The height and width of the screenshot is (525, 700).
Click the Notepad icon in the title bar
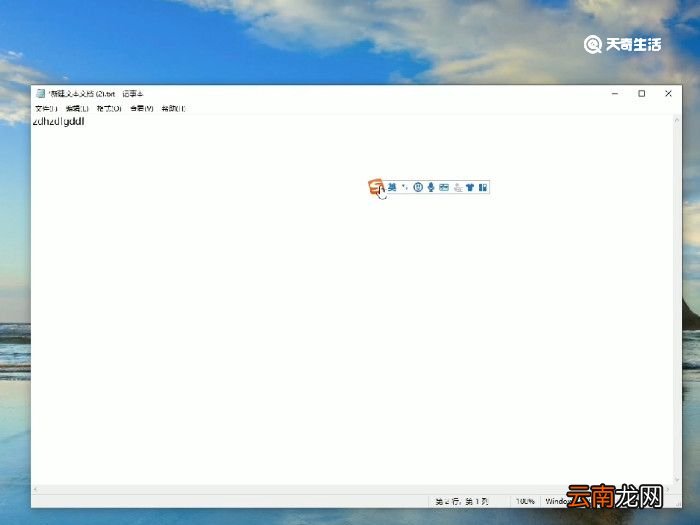[x=41, y=93]
